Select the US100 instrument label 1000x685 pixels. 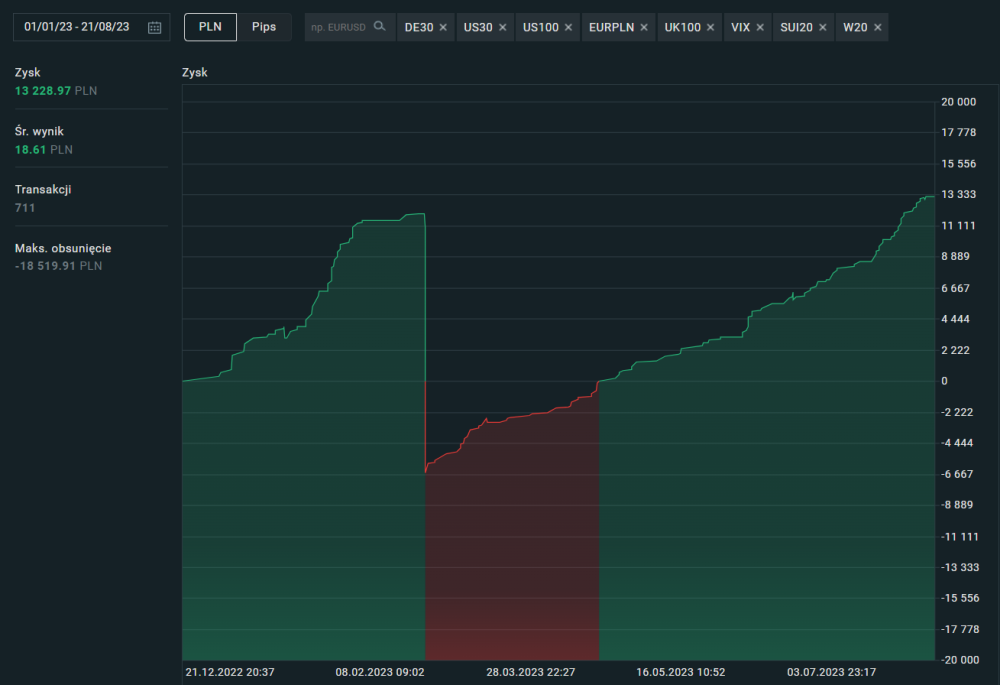(x=541, y=27)
